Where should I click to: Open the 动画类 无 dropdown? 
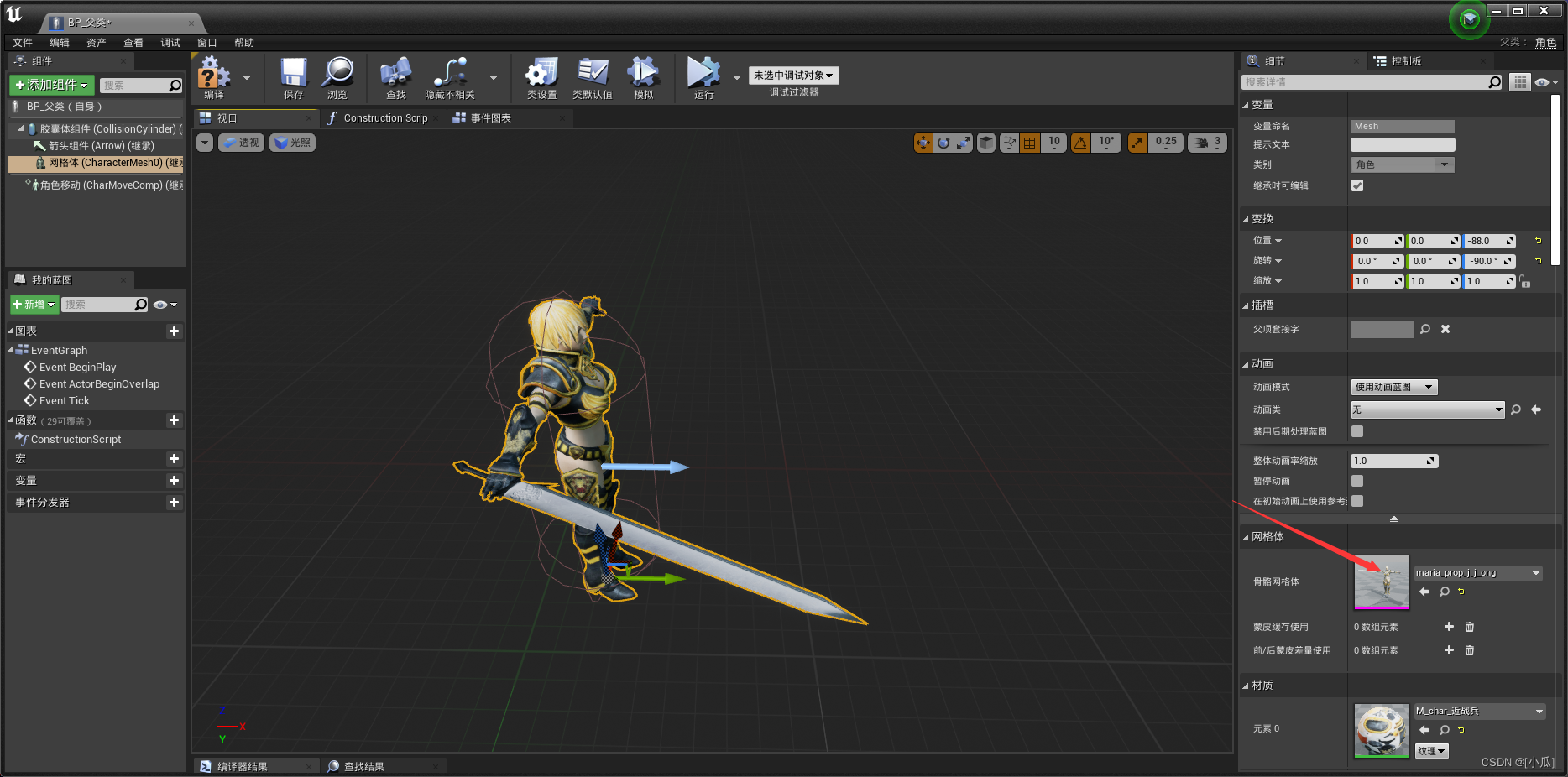[x=1428, y=409]
